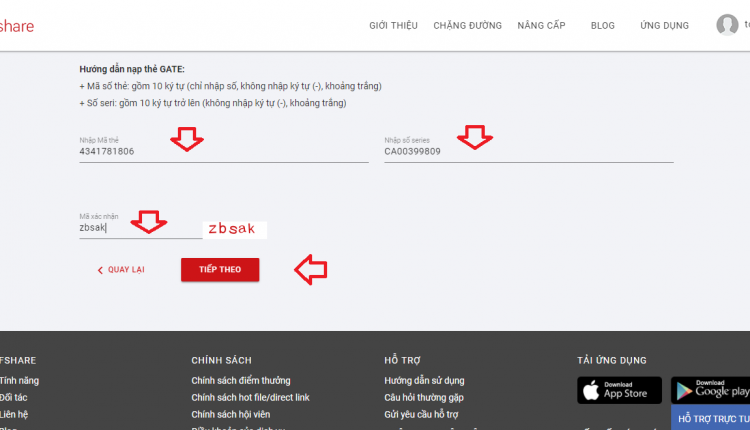Focus the Nhập Mã thẻ input field
This screenshot has height=430, width=750.
pos(224,151)
